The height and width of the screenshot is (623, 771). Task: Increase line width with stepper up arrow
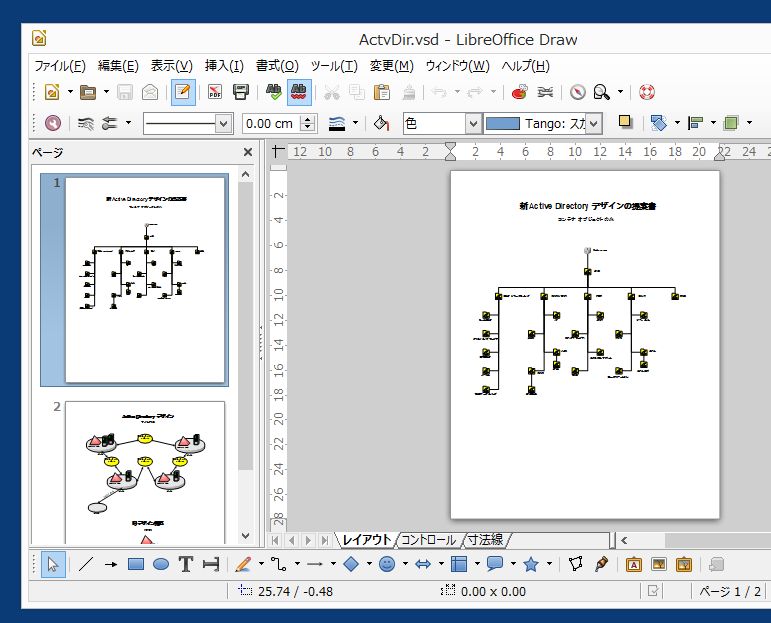click(308, 119)
